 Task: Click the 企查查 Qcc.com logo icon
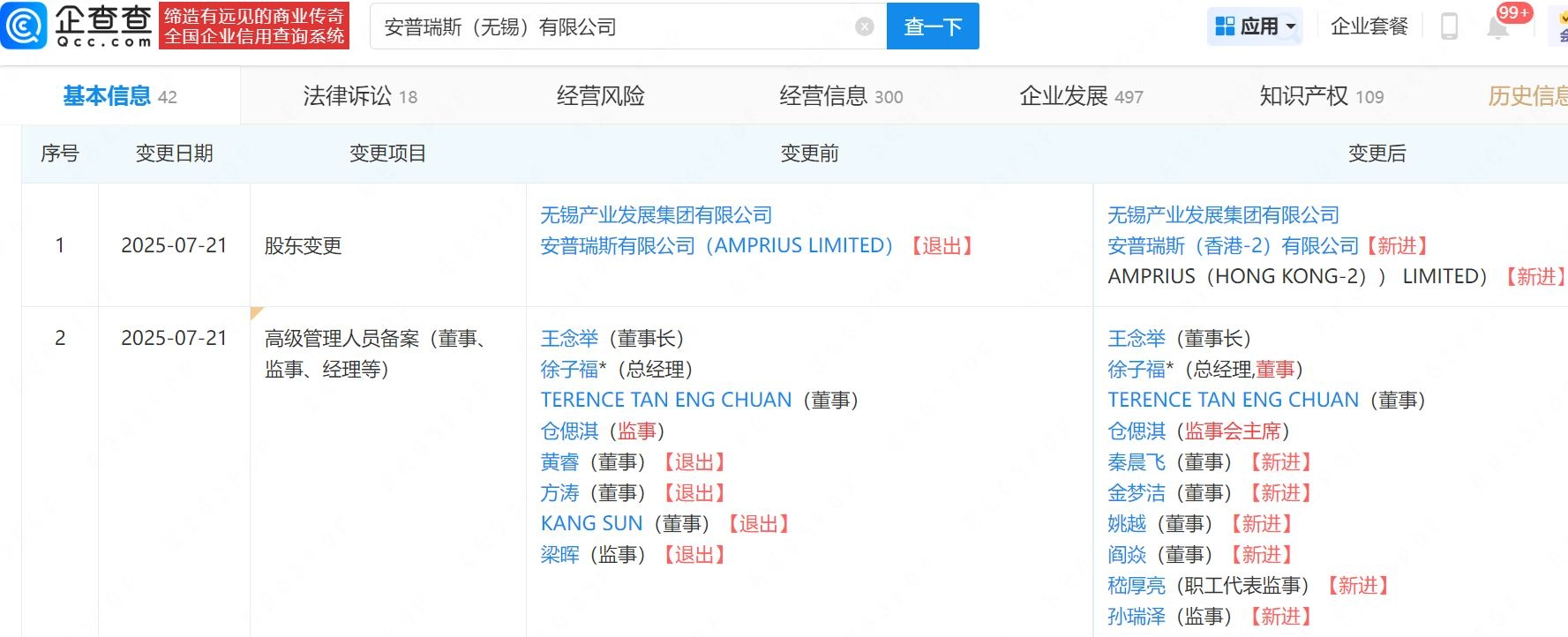pyautogui.click(x=26, y=26)
